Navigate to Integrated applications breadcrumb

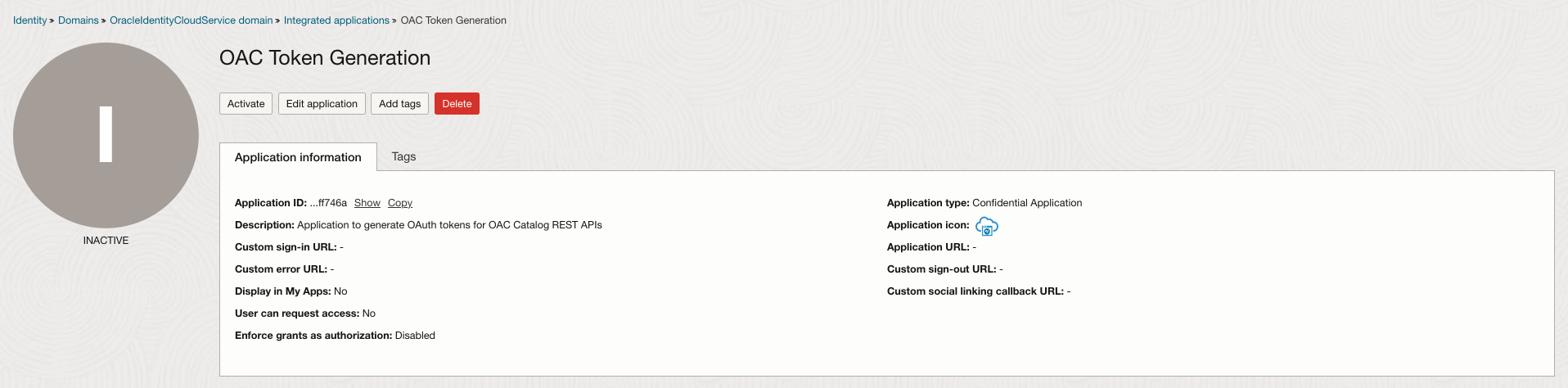(x=336, y=20)
